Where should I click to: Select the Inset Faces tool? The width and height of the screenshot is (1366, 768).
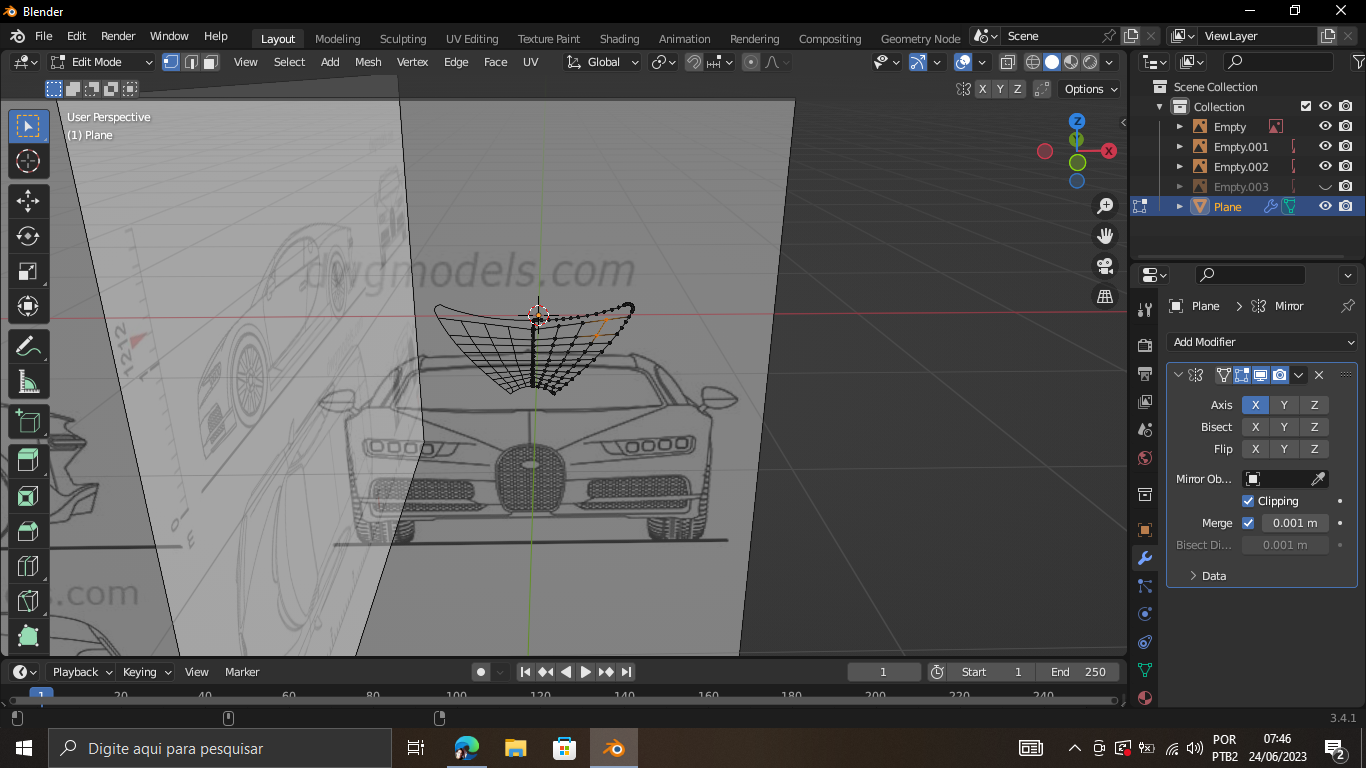coord(28,496)
